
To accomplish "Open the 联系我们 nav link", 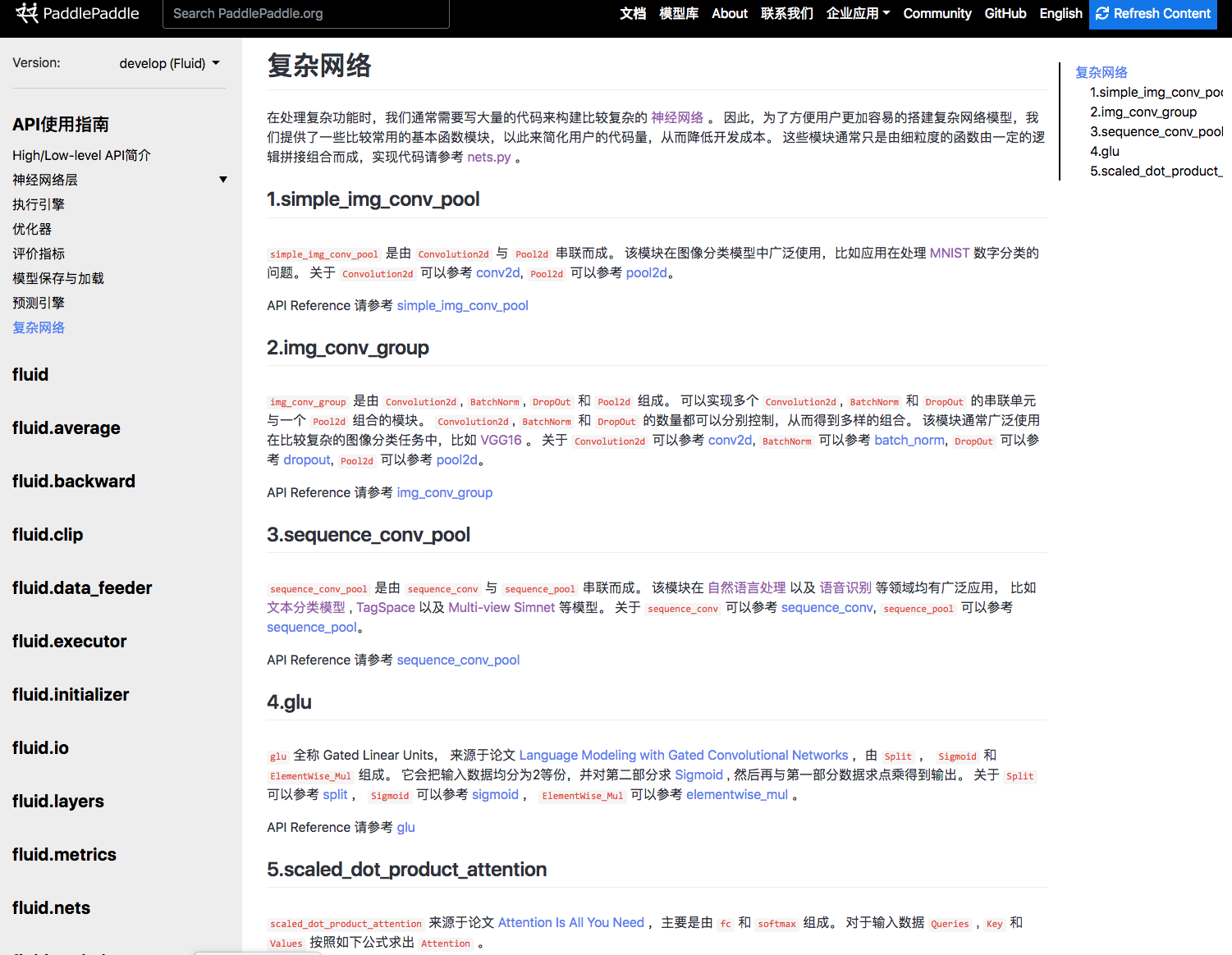I will [787, 14].
